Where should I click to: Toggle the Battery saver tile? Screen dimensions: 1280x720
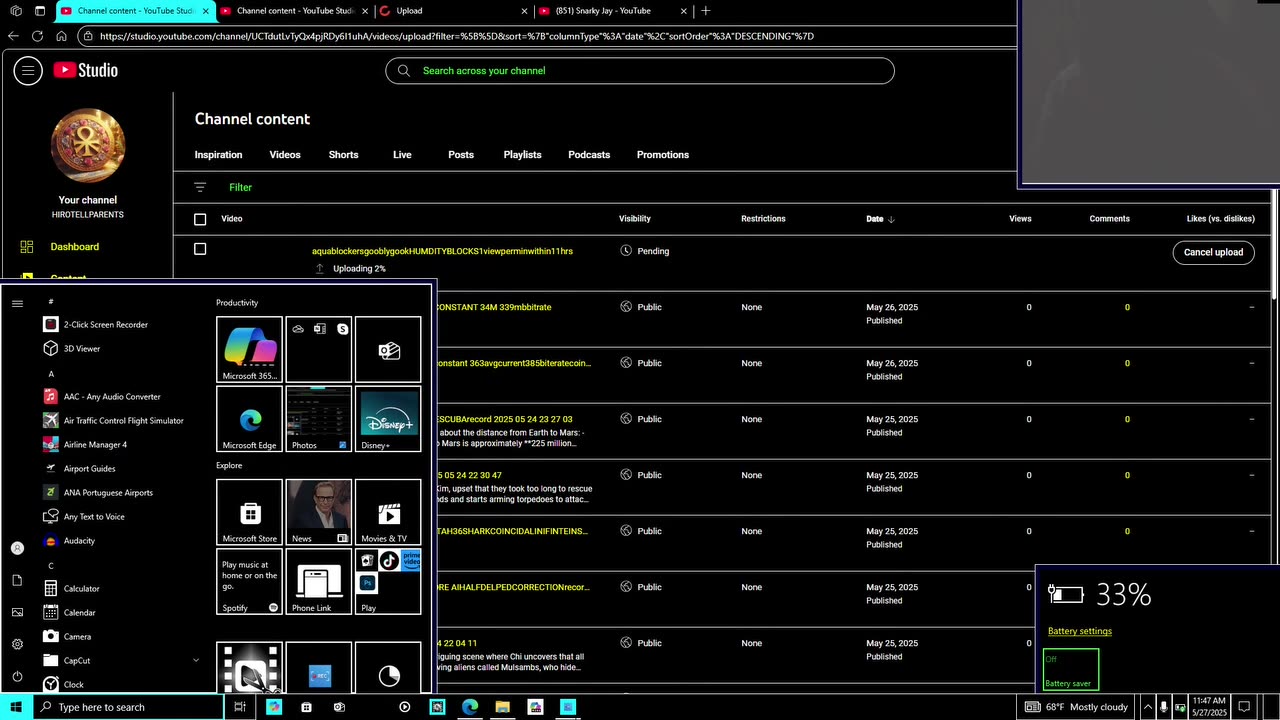point(1071,670)
